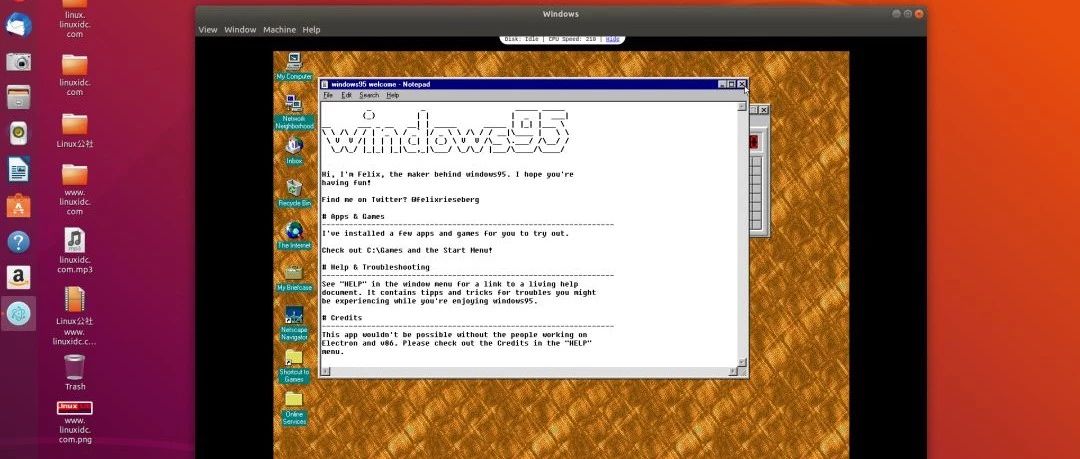The width and height of the screenshot is (1080, 459).
Task: Open the Recycle Bin icon
Action: tap(294, 194)
